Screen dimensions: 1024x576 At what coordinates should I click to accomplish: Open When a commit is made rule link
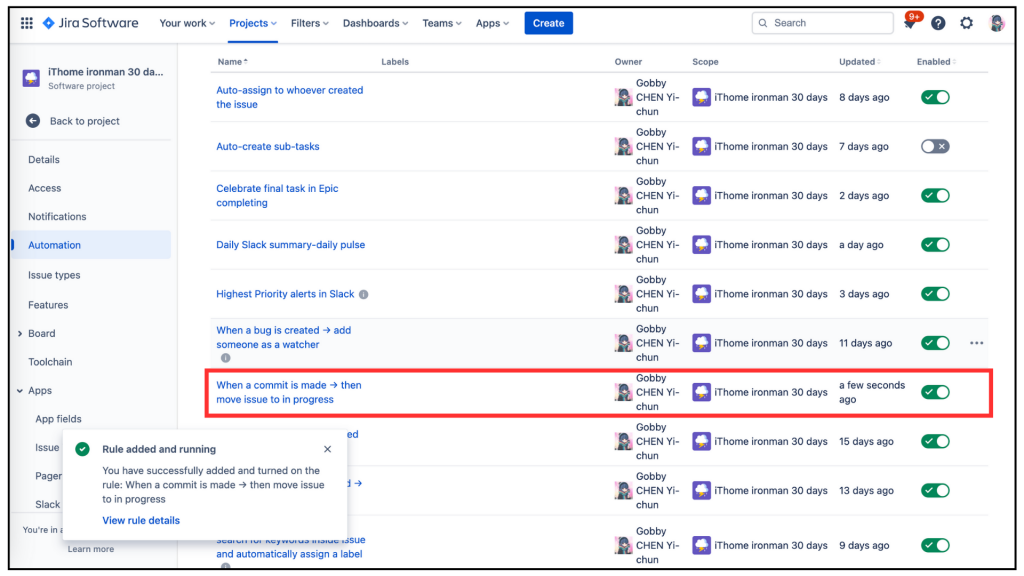289,392
